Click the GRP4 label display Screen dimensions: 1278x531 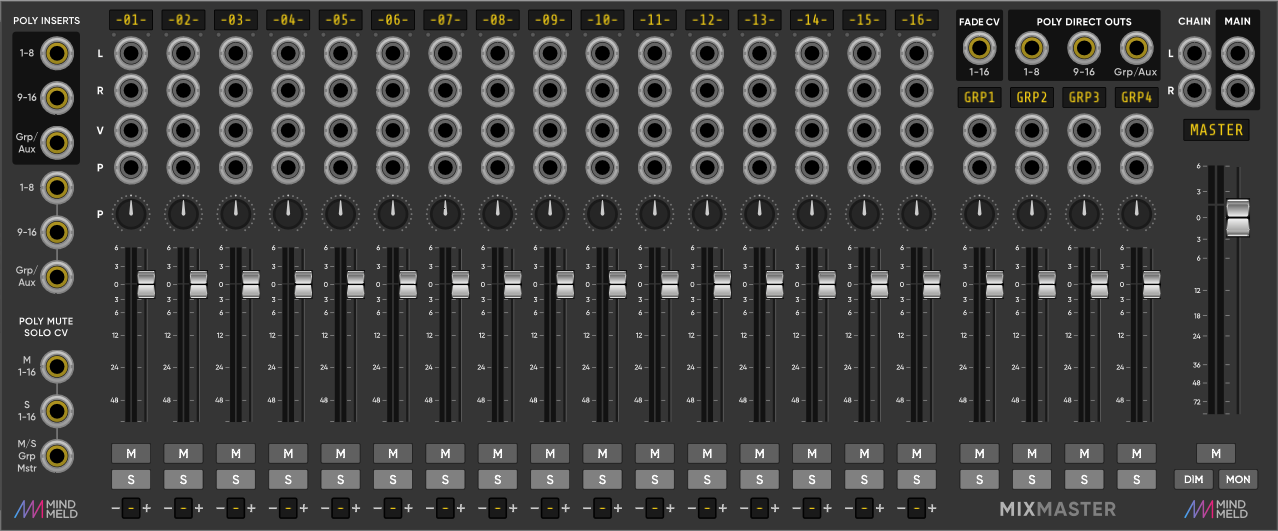click(1136, 97)
